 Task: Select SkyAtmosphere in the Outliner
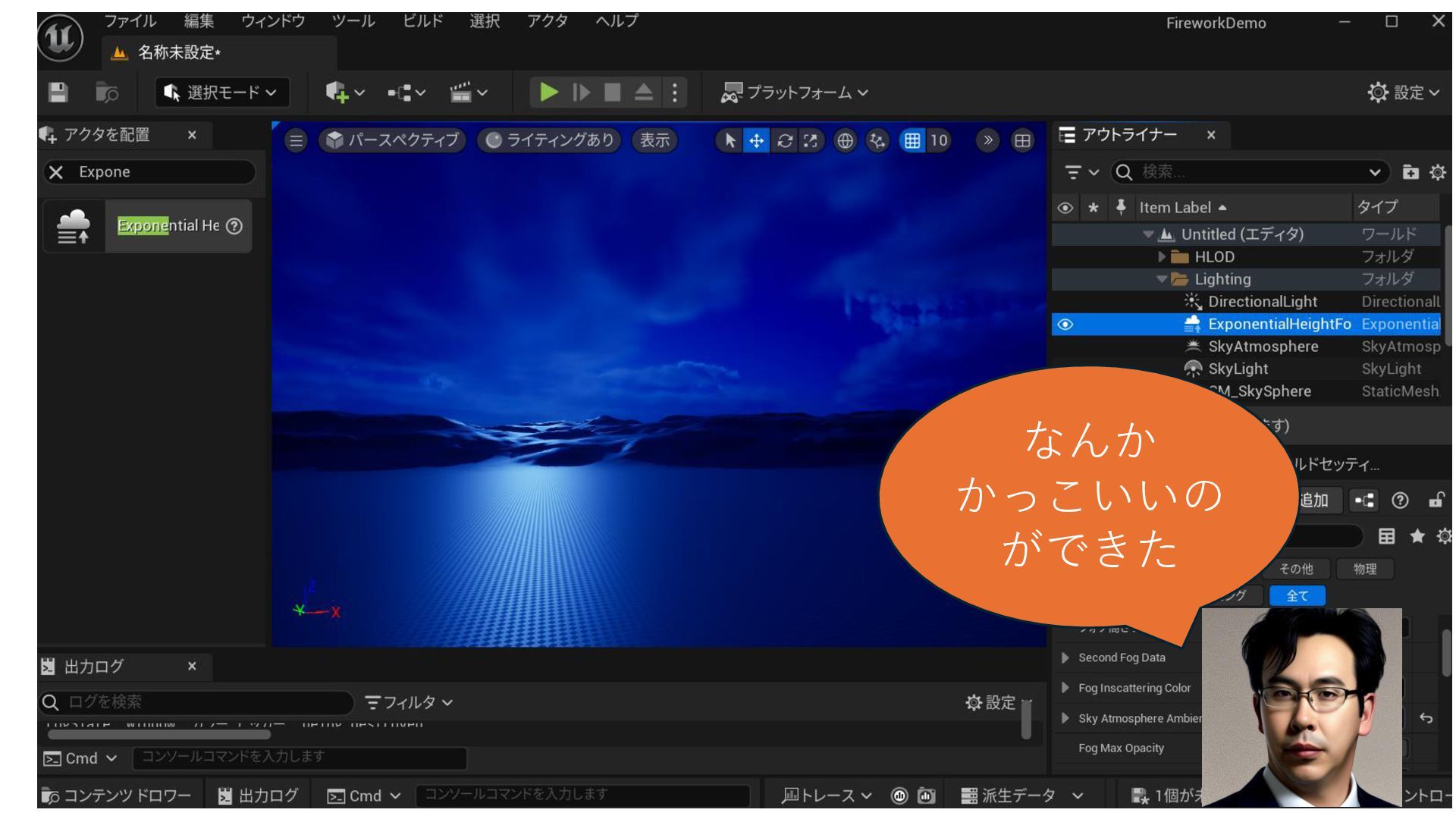pos(1263,347)
